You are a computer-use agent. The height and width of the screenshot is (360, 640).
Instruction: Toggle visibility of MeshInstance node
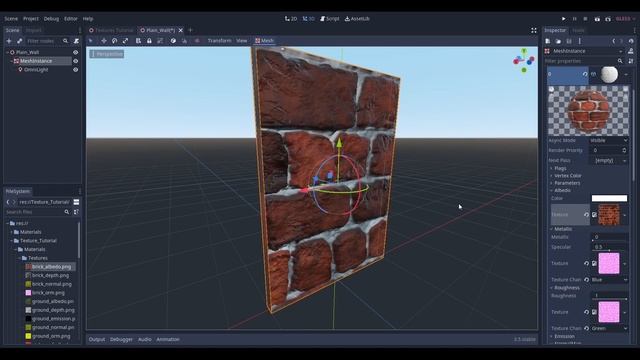(76, 61)
